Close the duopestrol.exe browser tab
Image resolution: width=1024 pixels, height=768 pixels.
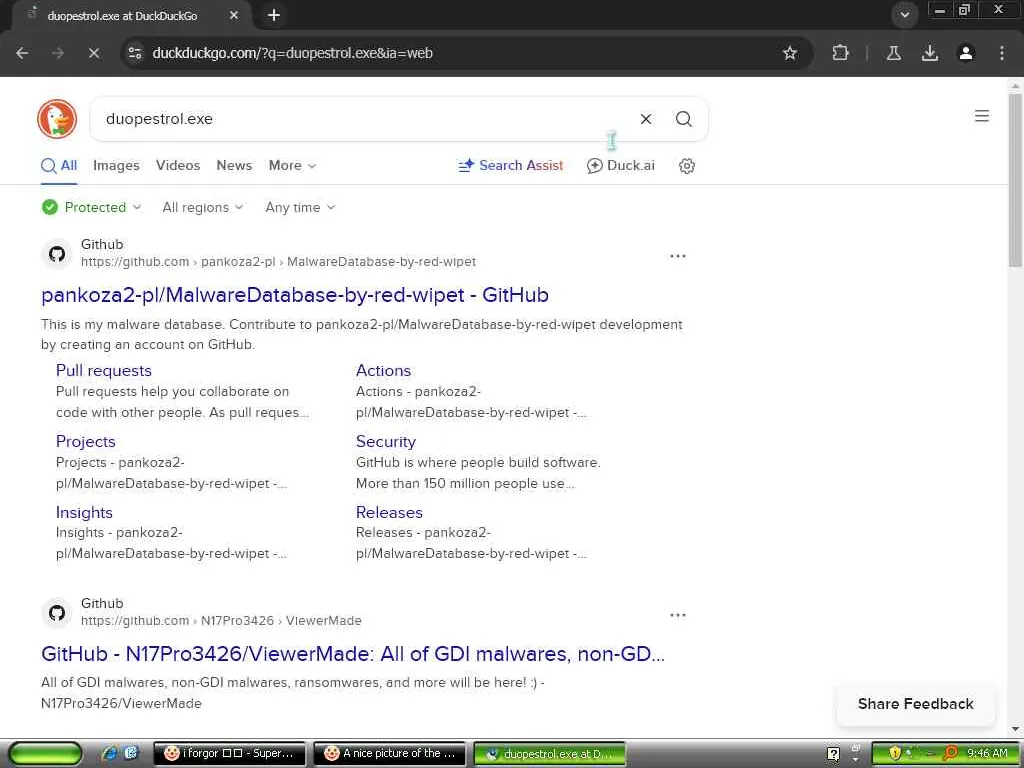click(234, 15)
